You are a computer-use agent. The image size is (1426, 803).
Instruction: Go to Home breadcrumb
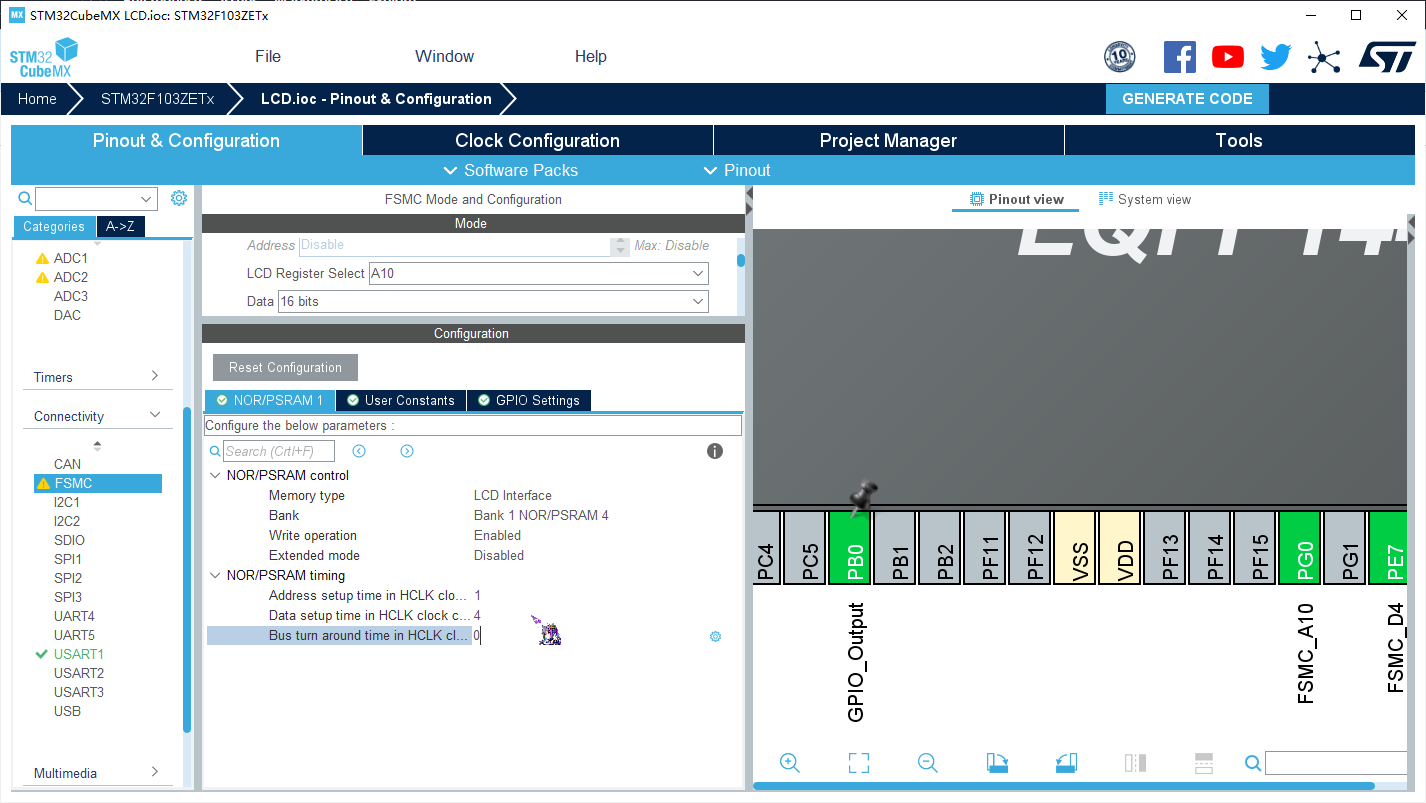[37, 99]
